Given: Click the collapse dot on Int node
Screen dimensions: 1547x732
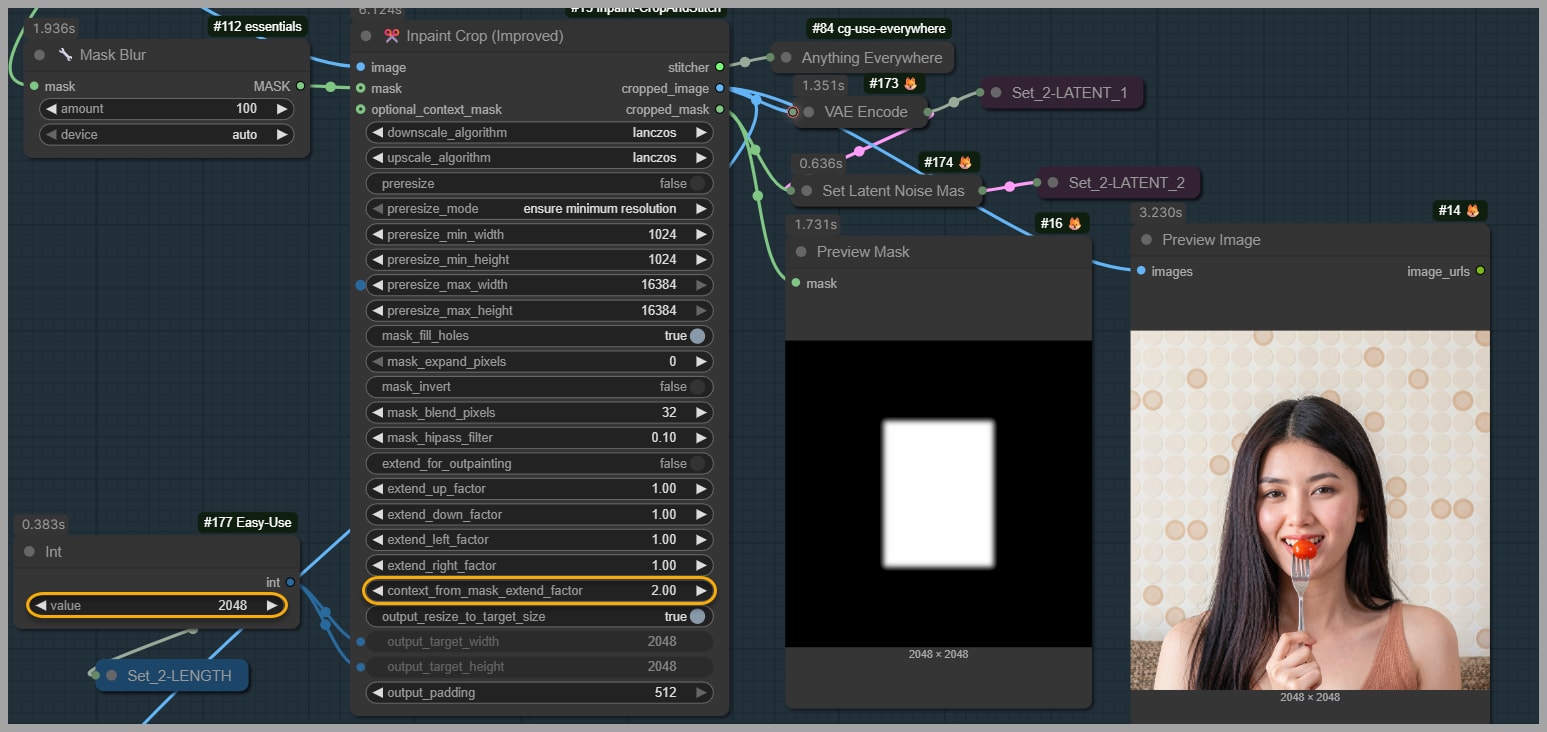Looking at the screenshot, I should [29, 552].
